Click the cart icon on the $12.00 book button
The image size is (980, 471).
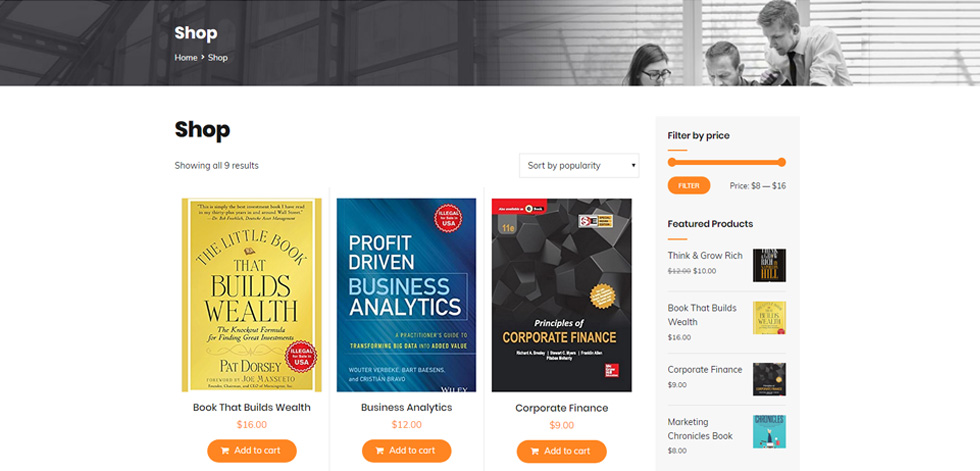coord(380,450)
